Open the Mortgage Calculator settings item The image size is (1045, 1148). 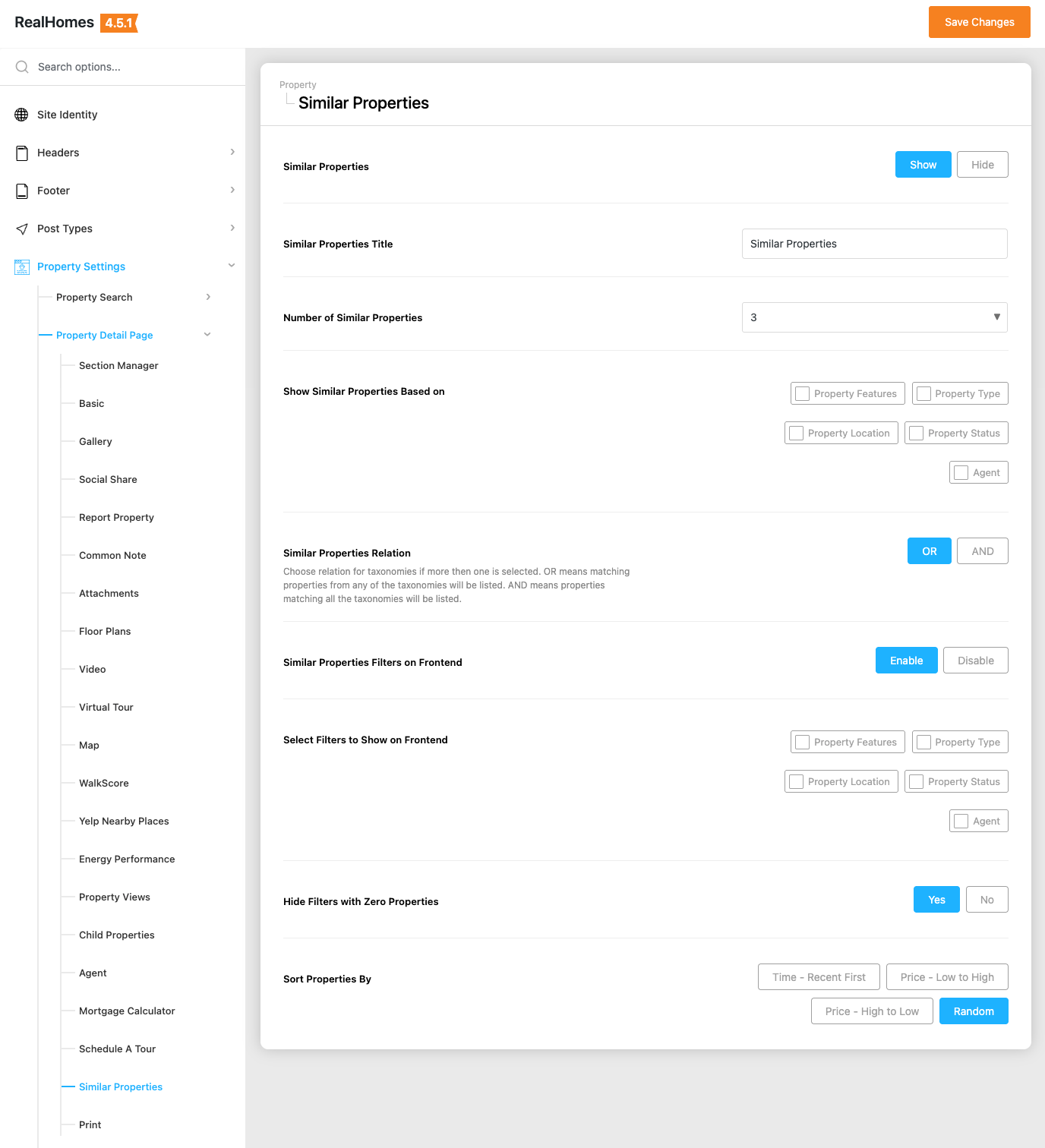click(x=127, y=1011)
